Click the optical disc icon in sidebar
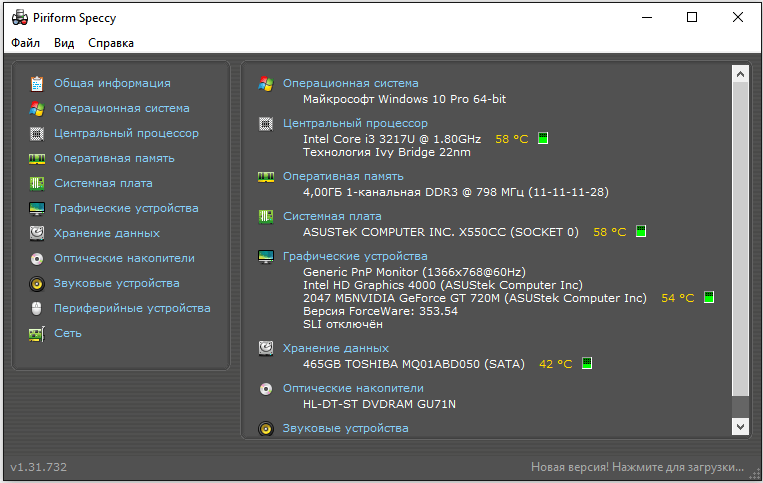 click(x=37, y=259)
